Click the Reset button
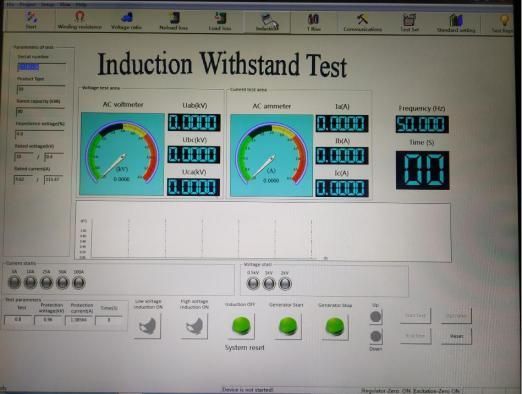522x394 pixels. click(x=456, y=336)
